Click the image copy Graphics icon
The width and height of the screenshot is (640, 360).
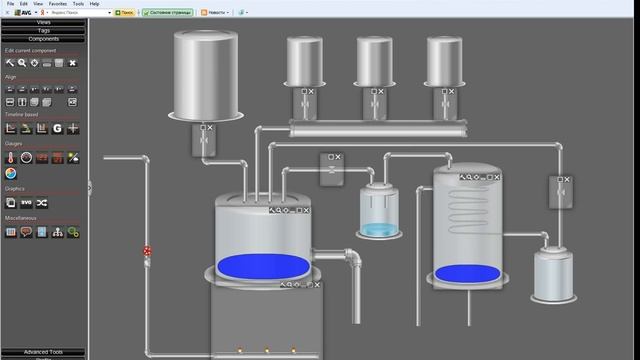11,203
